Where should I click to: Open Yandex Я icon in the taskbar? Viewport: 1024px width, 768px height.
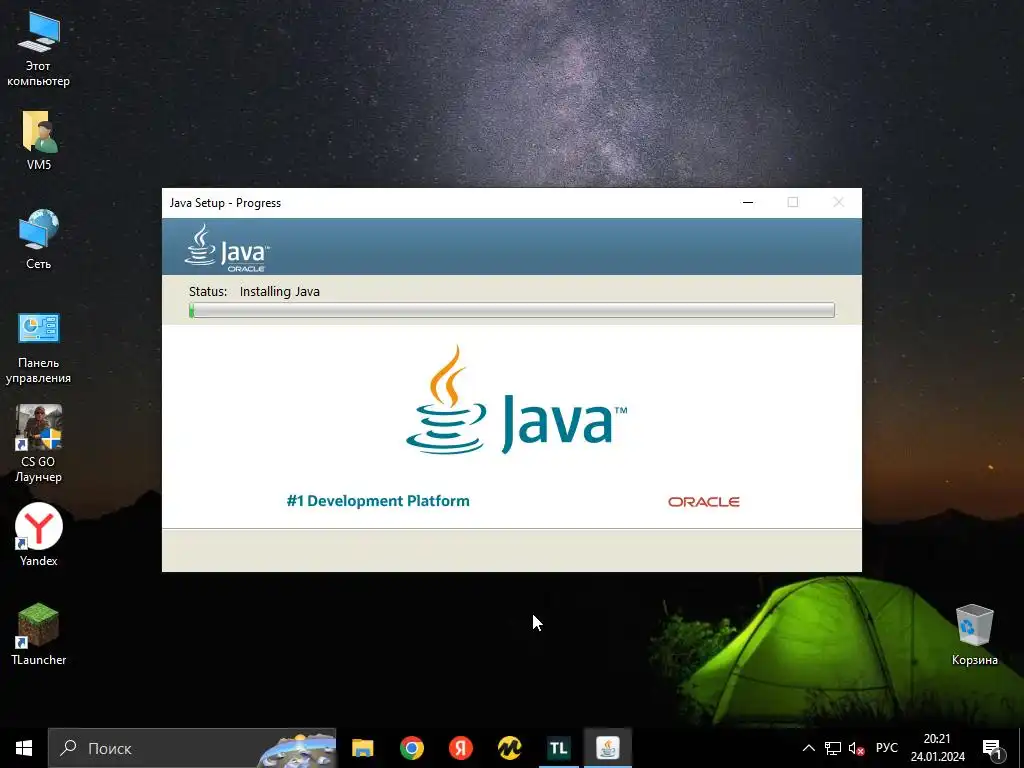click(x=460, y=748)
